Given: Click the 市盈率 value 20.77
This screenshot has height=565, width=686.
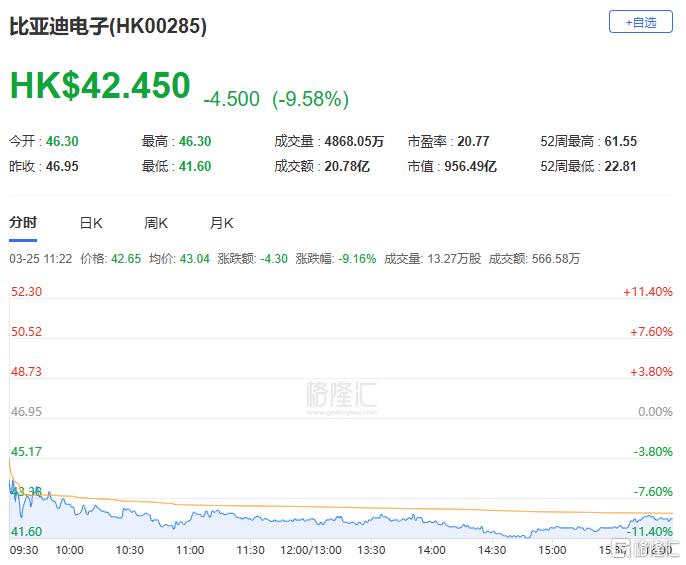Looking at the screenshot, I should [473, 141].
